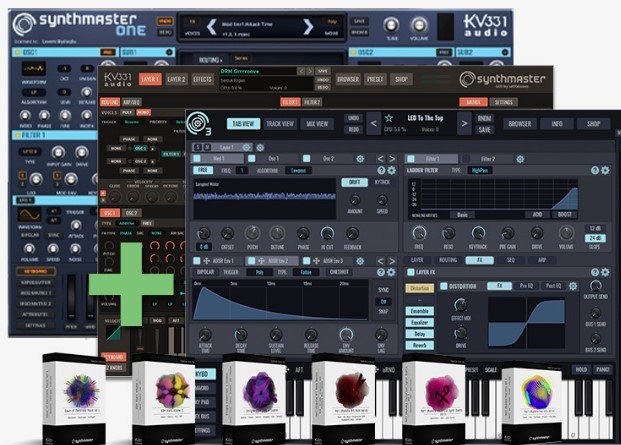Screen dimensions: 621x445
Task: Click the previous arrow in the oscillator tab row
Action: [x=380, y=159]
